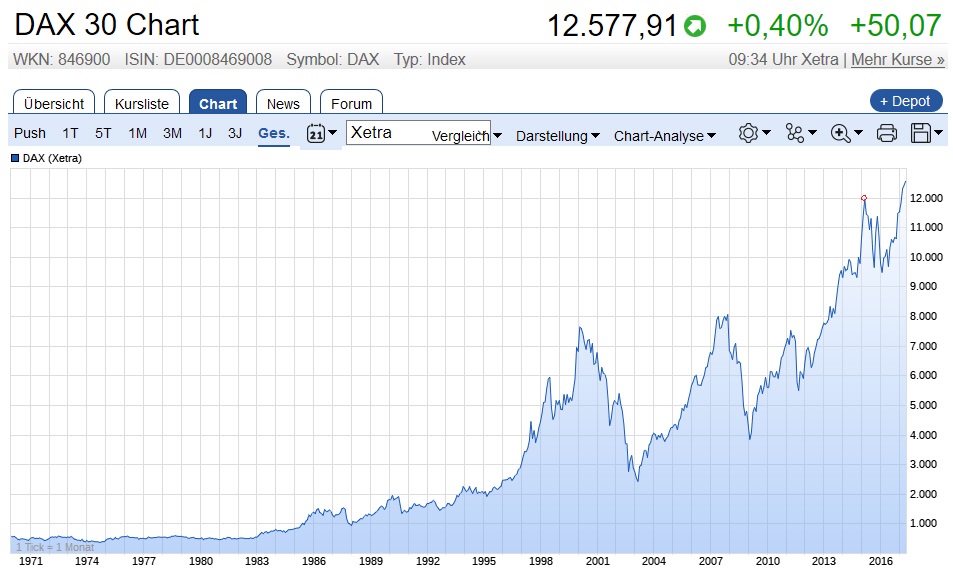
Task: Click the DAX 30 Chart heading
Action: coord(106,26)
